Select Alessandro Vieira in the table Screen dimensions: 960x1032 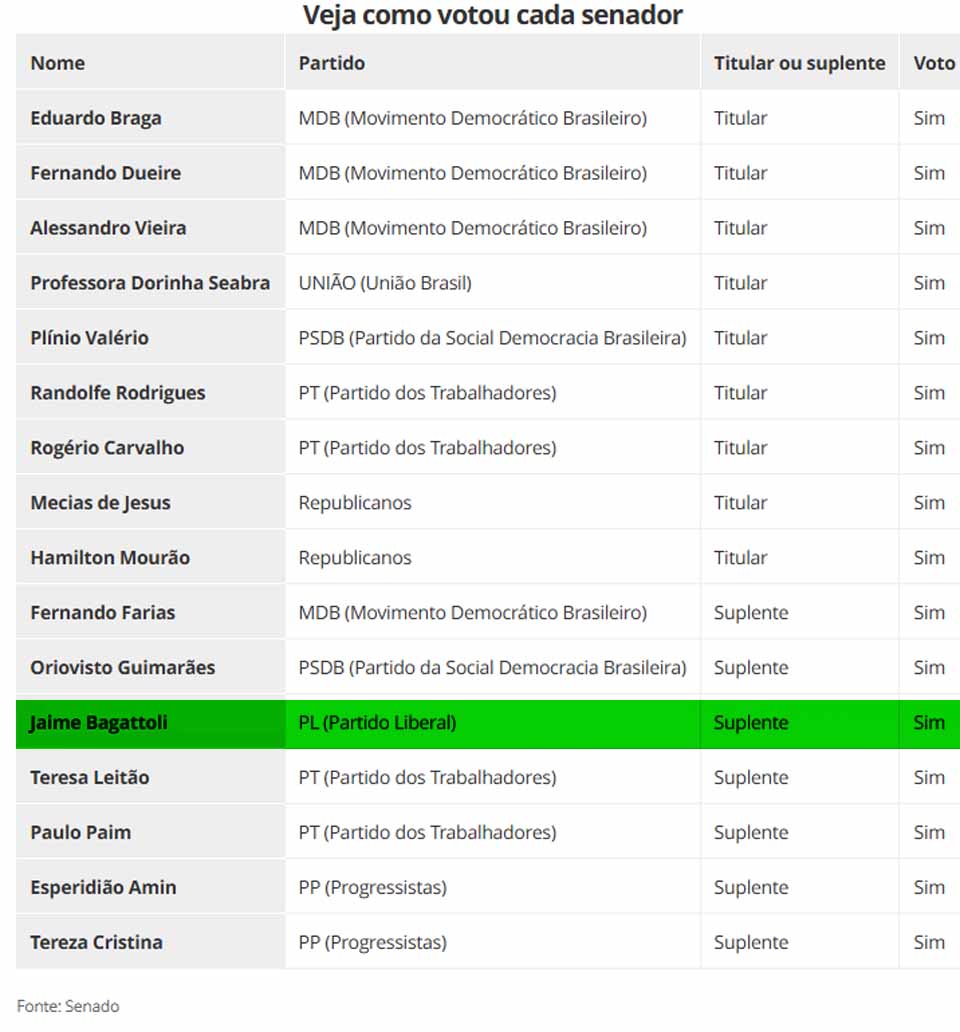(x=108, y=228)
